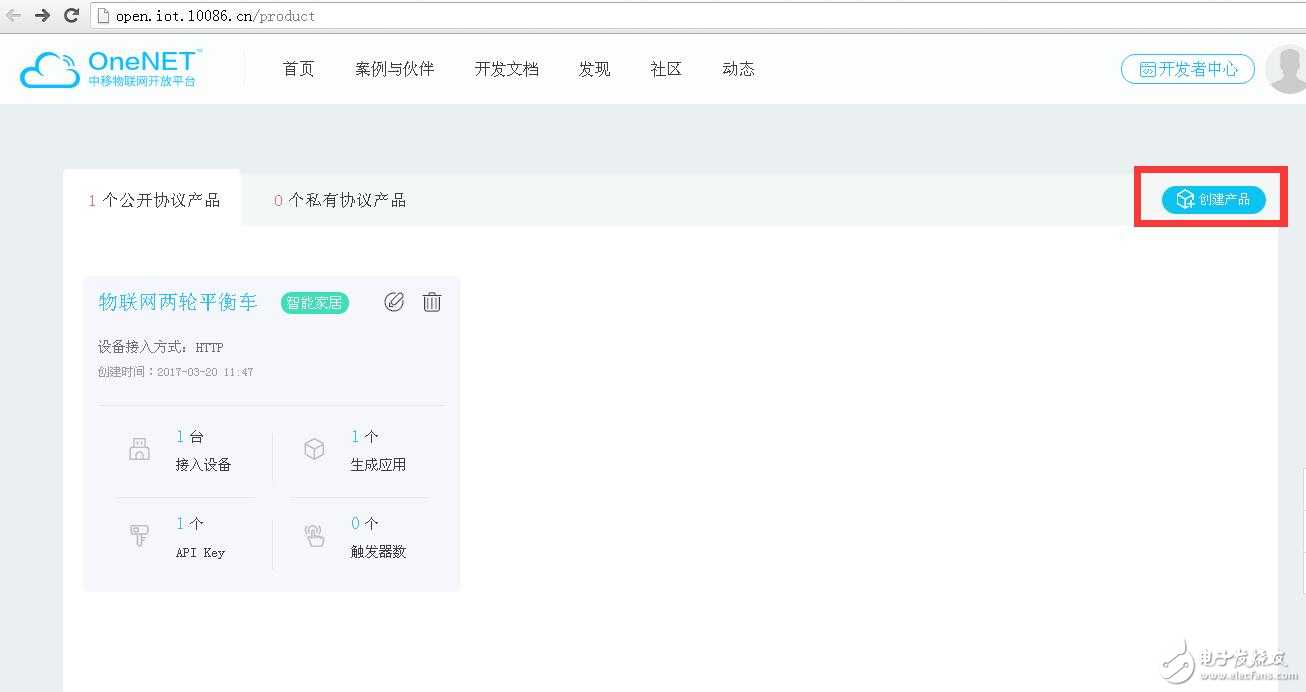Viewport: 1306px width, 692px height.
Task: Edit the product with pencil icon
Action: (394, 301)
